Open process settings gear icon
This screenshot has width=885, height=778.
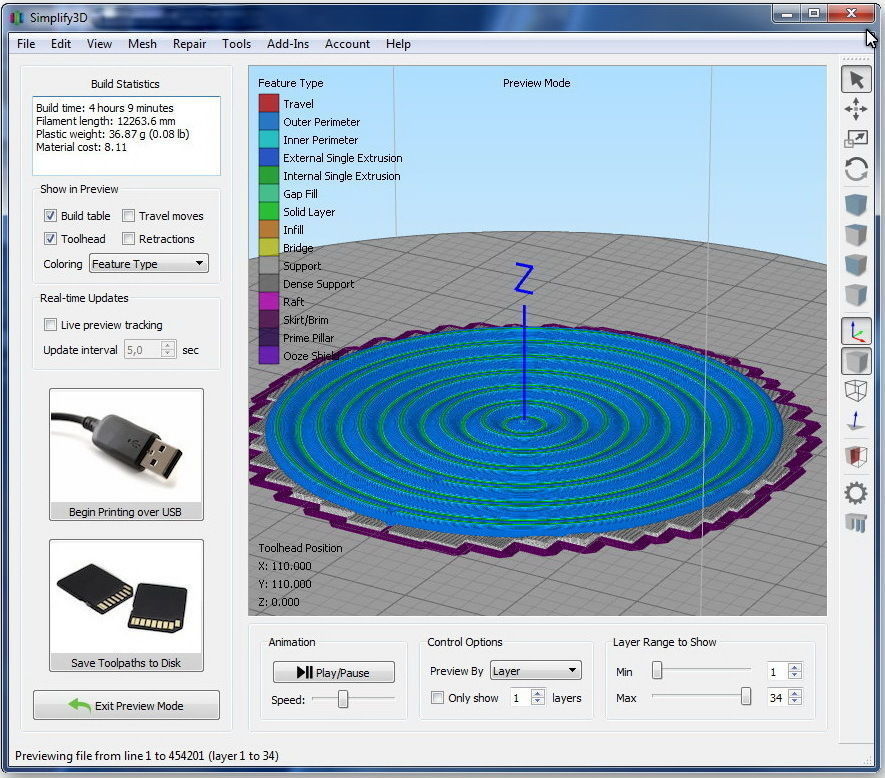click(856, 493)
